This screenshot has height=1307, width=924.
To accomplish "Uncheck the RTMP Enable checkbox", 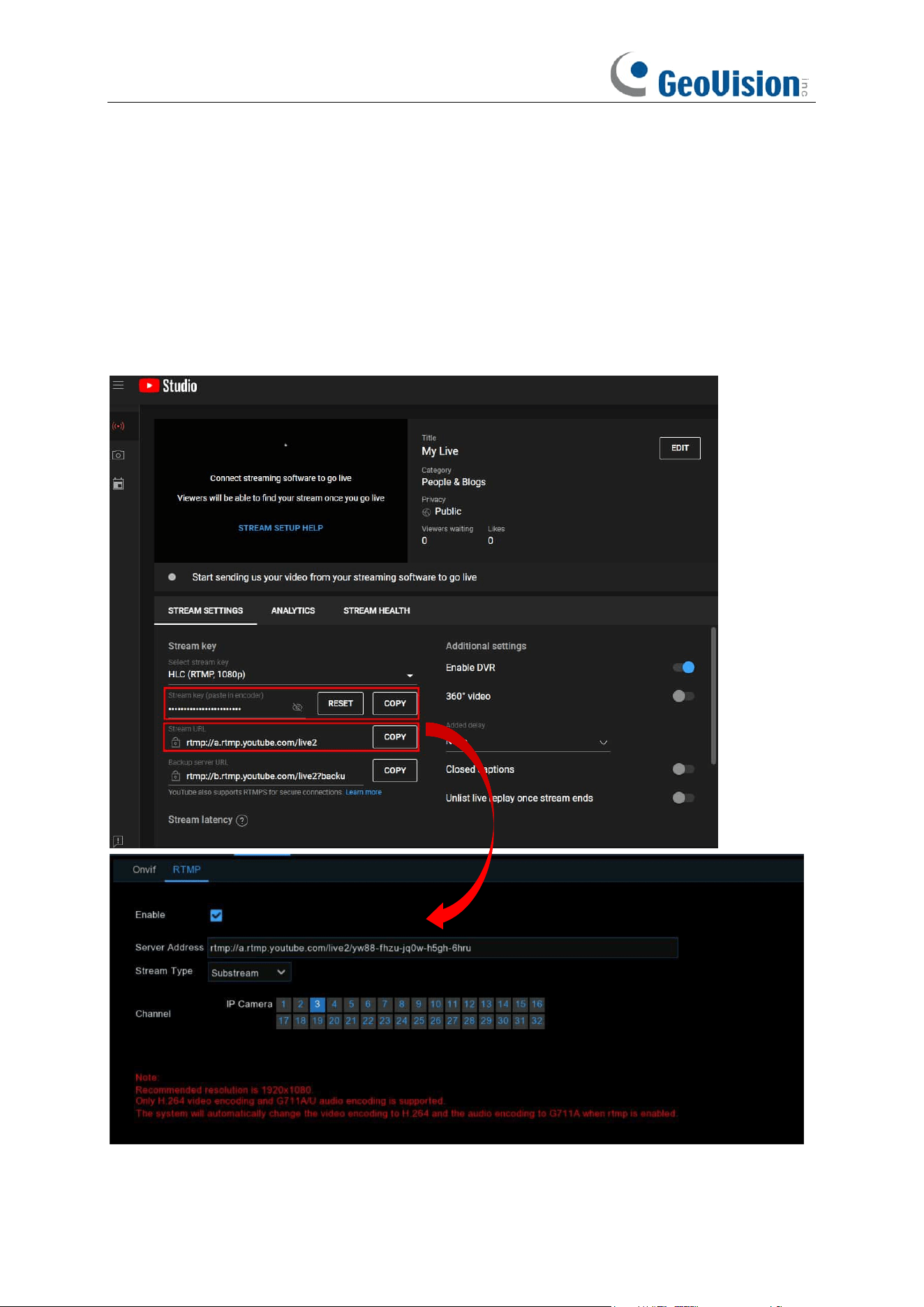I will coord(216,915).
